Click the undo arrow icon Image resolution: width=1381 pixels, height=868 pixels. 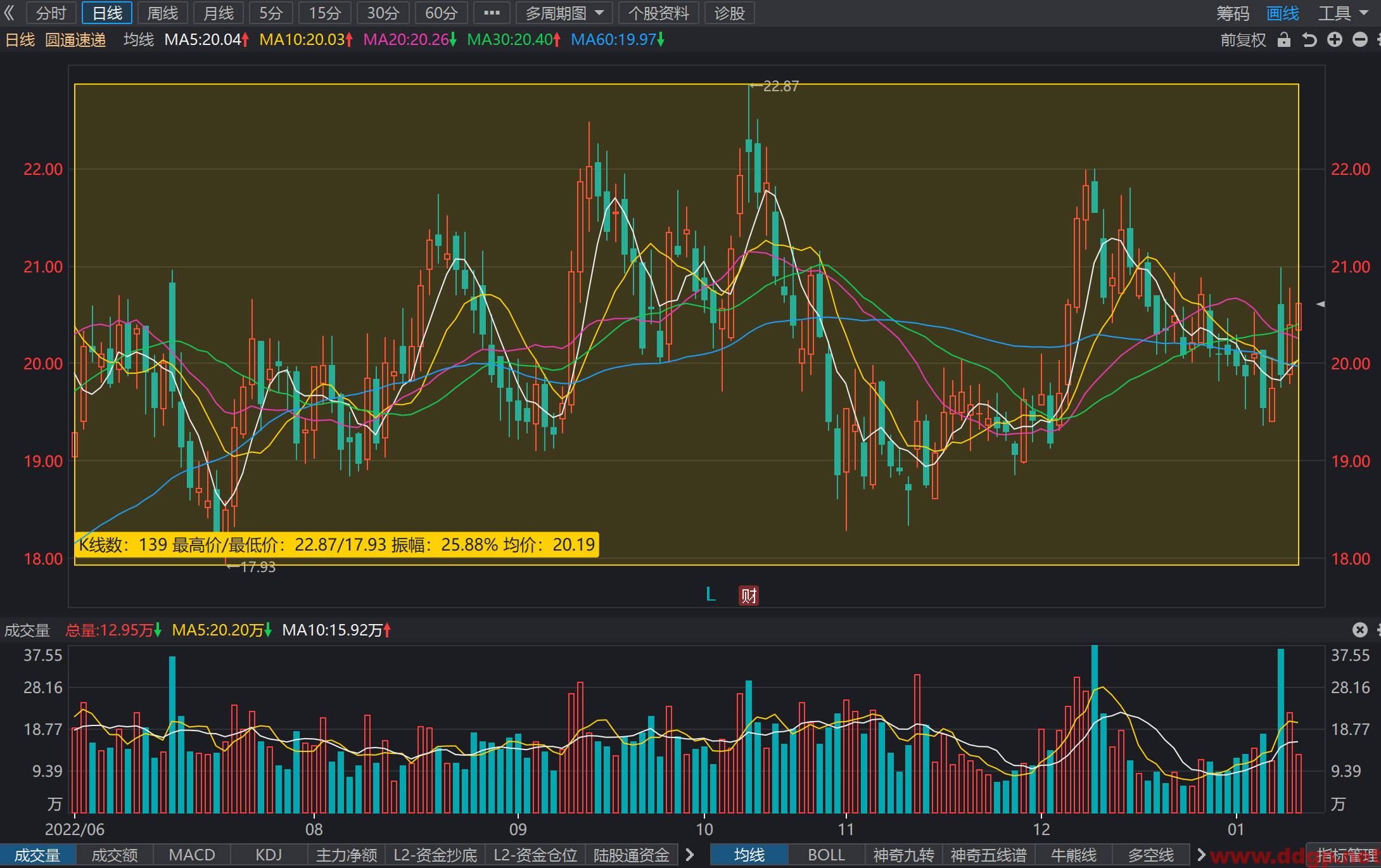point(1309,40)
